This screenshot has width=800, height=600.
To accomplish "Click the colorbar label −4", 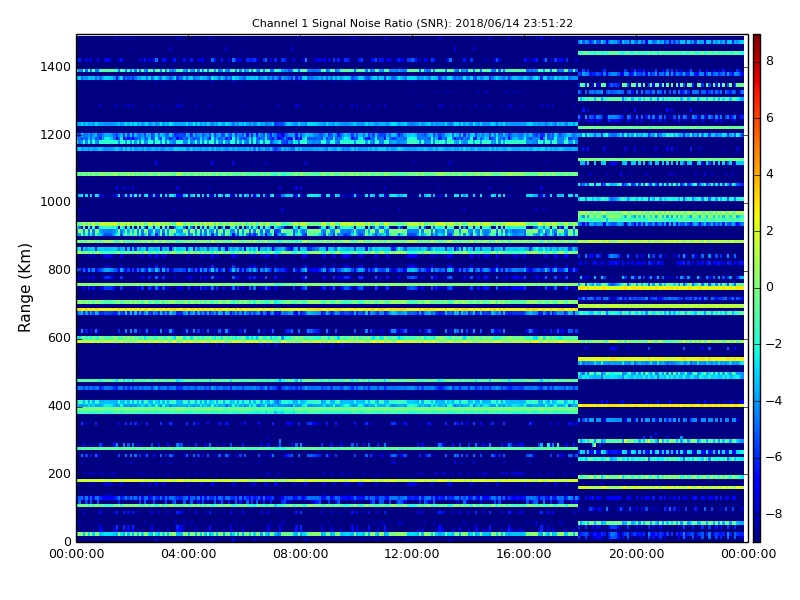I will click(x=774, y=401).
